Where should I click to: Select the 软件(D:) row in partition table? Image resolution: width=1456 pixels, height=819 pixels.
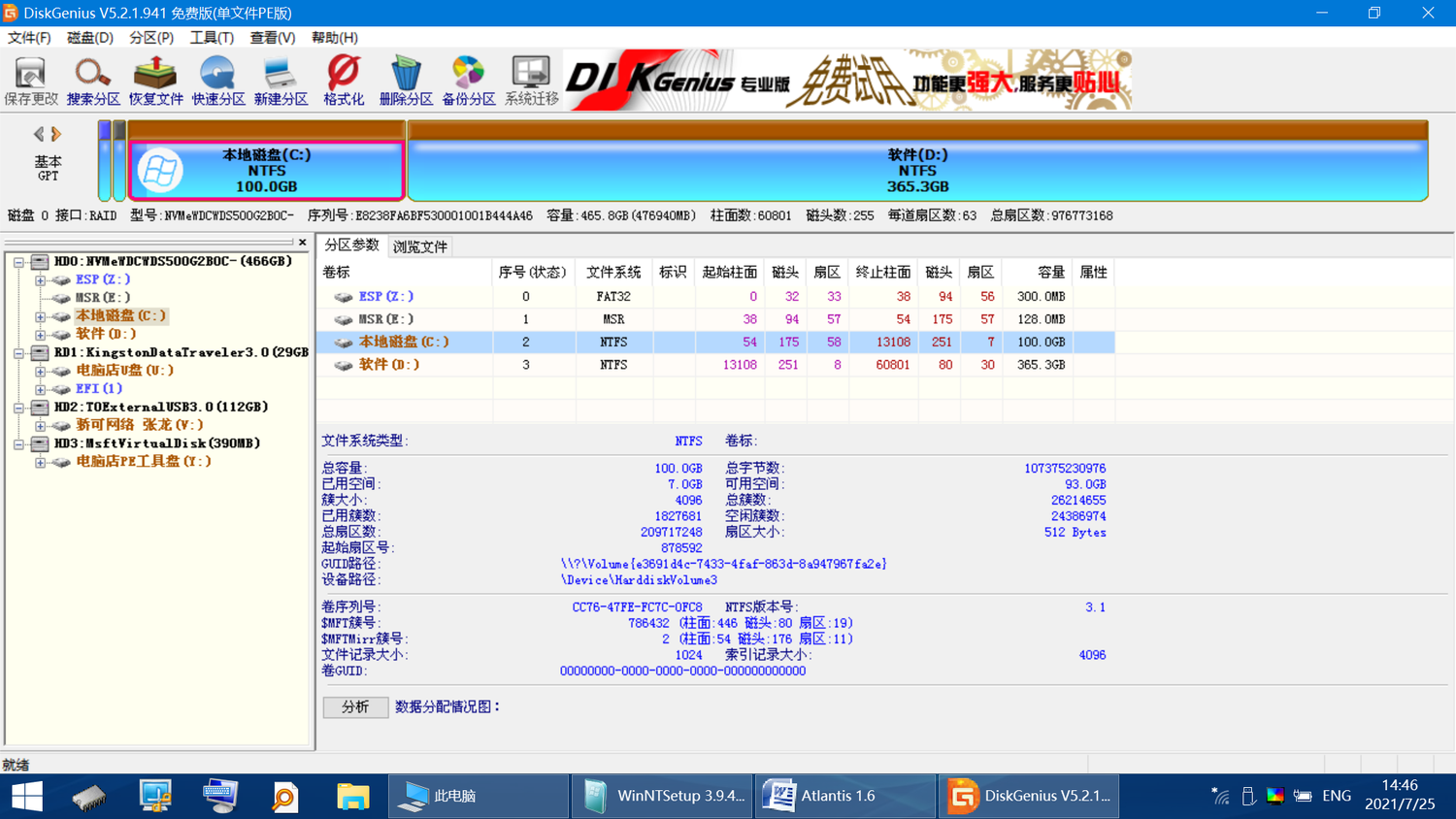coord(715,365)
